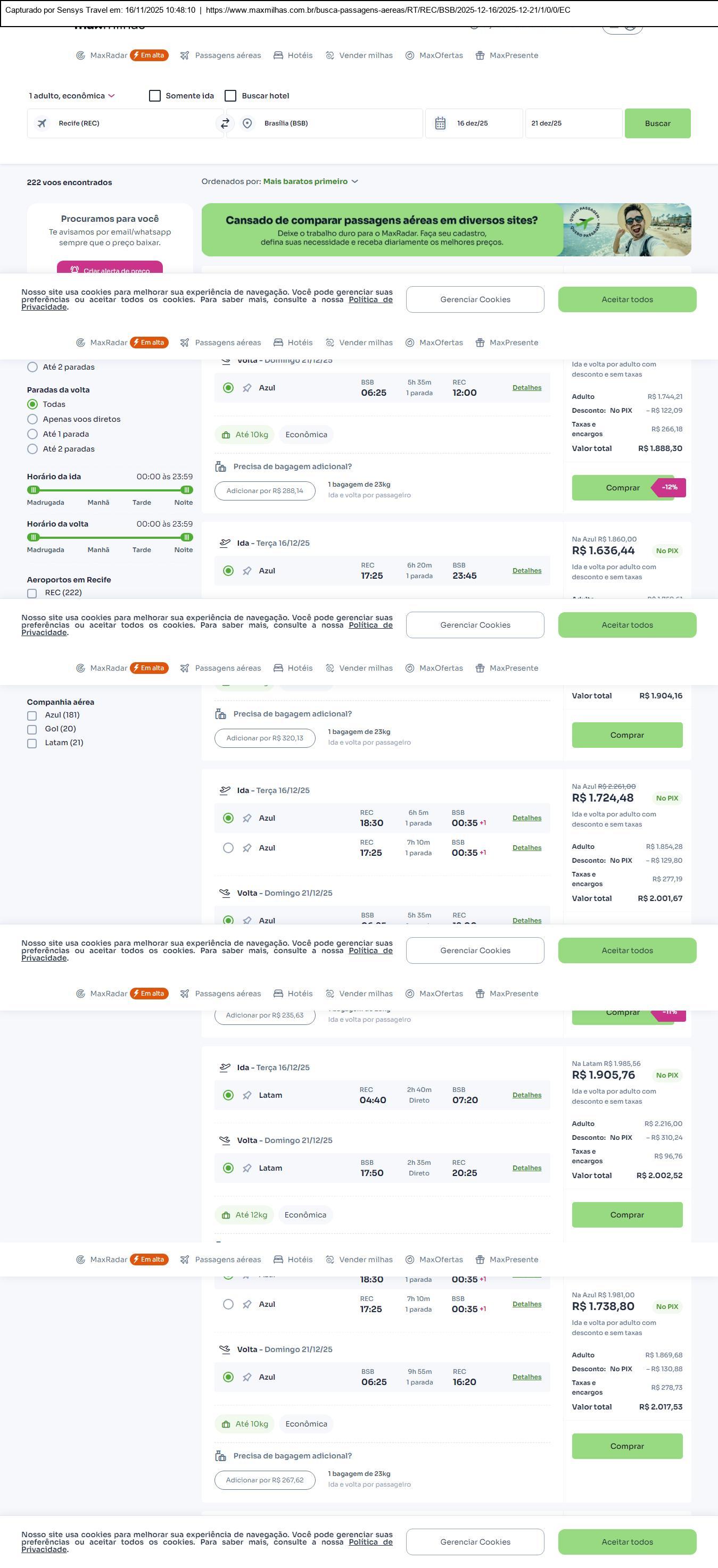Click the location pin icon beside Brasília
The height and width of the screenshot is (1568, 718).
pos(247,123)
